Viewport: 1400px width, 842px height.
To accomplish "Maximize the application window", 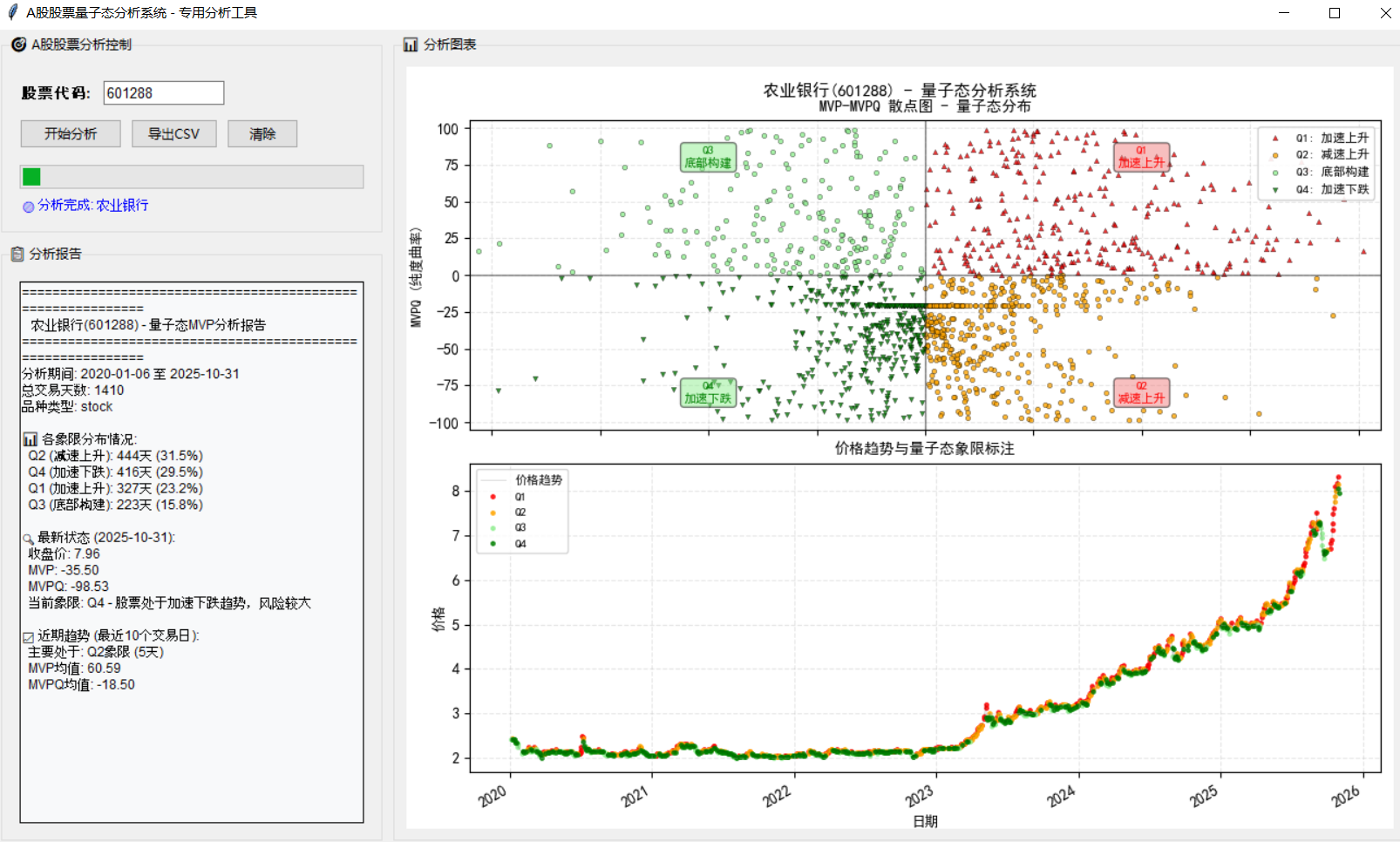I will 1334,13.
